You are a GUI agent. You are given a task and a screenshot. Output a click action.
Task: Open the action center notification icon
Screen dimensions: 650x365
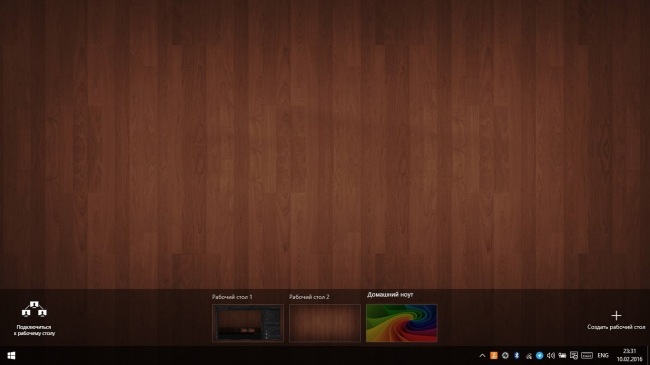tap(574, 355)
